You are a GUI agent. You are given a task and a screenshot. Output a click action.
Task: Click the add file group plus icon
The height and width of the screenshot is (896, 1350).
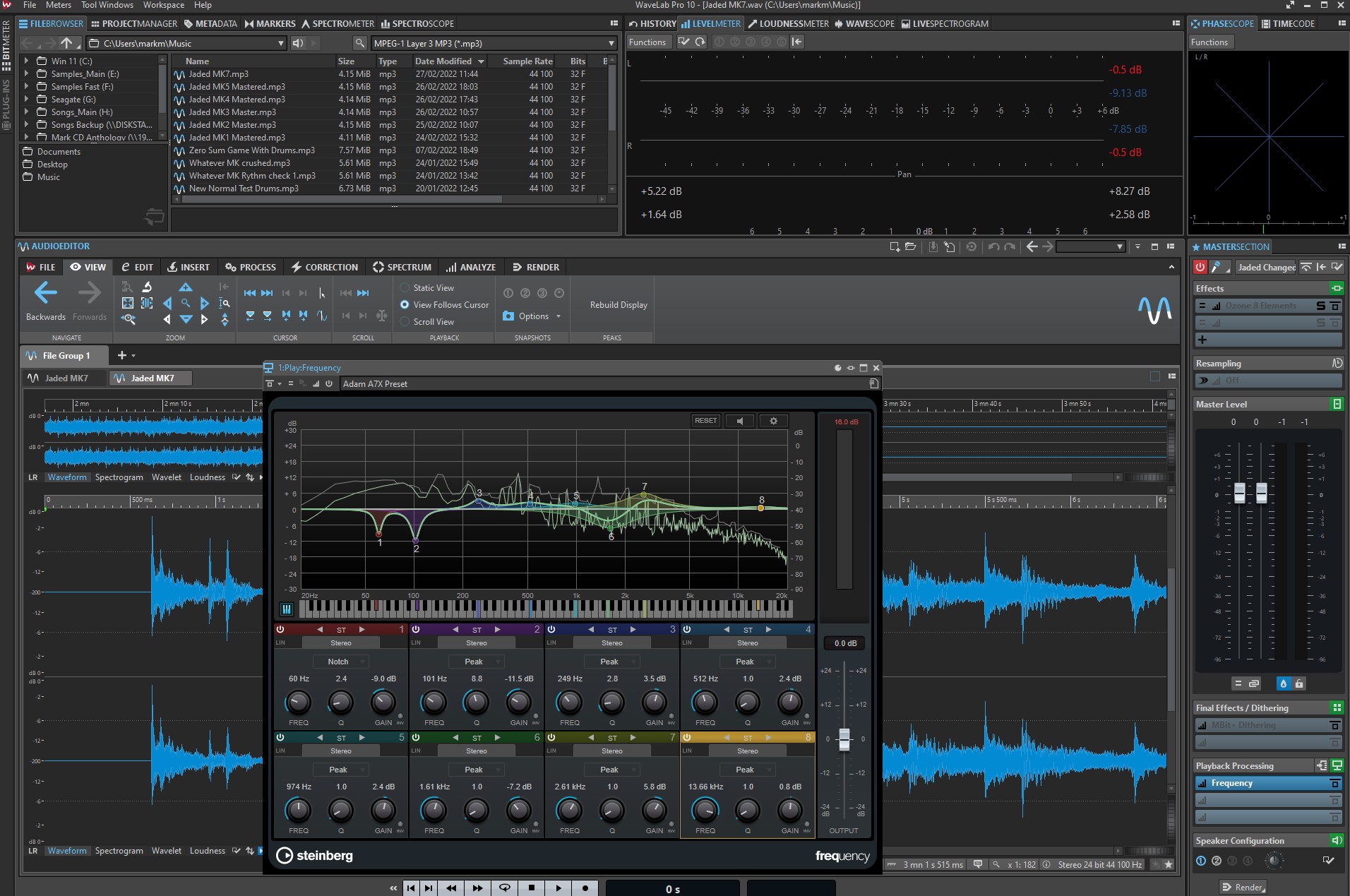point(121,355)
